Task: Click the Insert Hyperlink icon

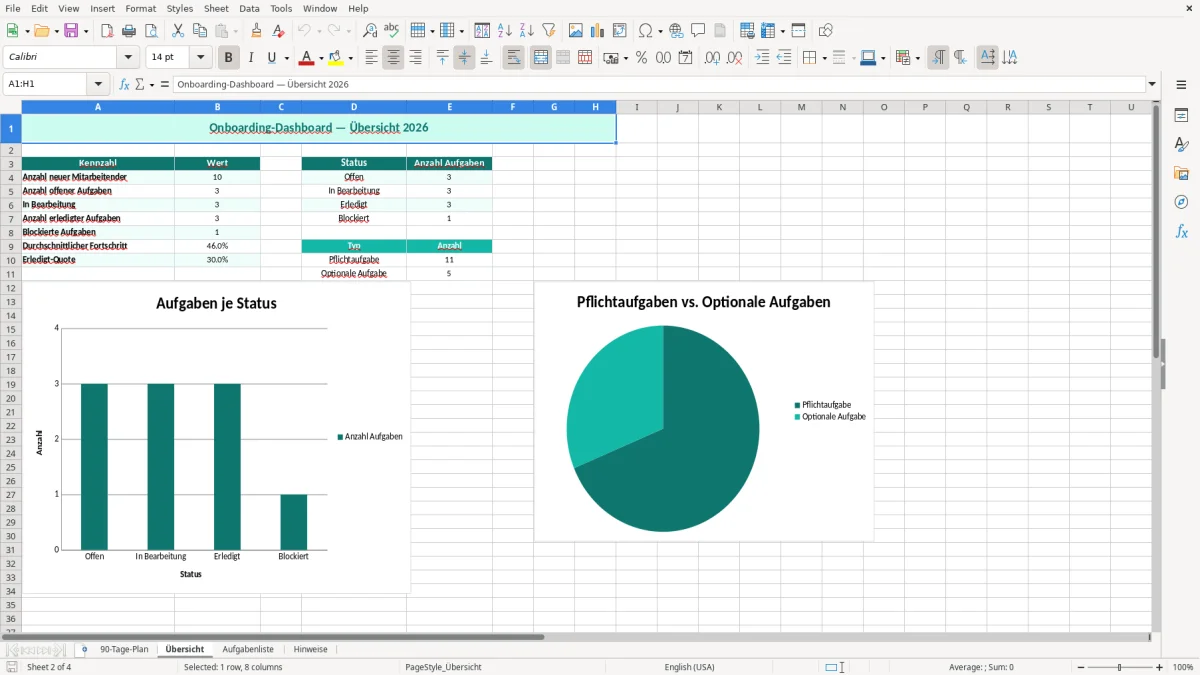Action: tap(676, 31)
